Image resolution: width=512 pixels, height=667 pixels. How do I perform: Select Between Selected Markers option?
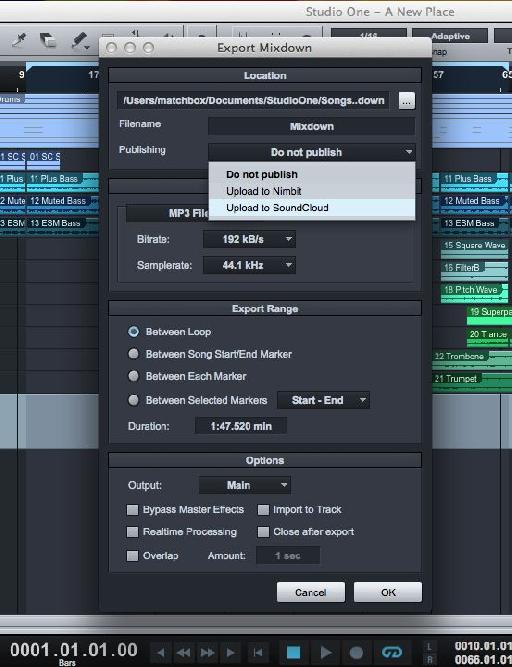(134, 400)
